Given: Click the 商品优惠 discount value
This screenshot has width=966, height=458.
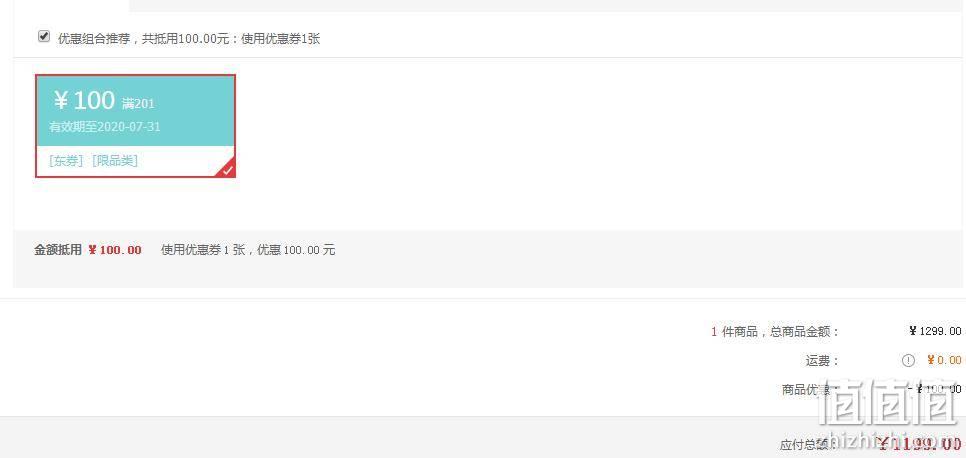Looking at the screenshot, I should (x=935, y=389).
